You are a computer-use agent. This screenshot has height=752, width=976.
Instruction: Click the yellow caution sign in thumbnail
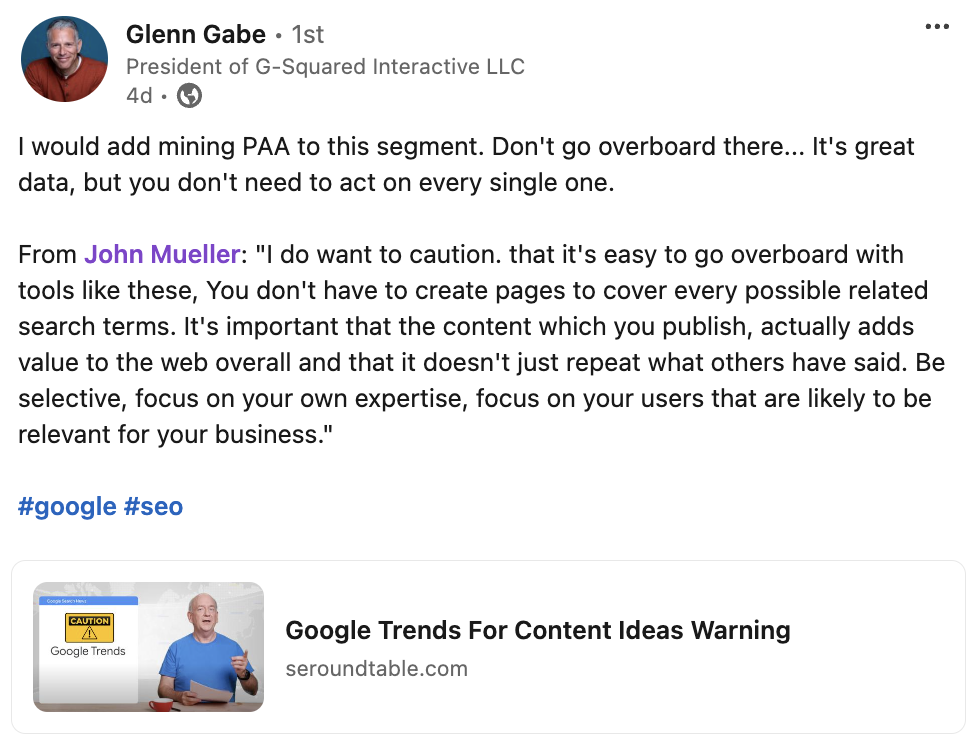pos(89,628)
